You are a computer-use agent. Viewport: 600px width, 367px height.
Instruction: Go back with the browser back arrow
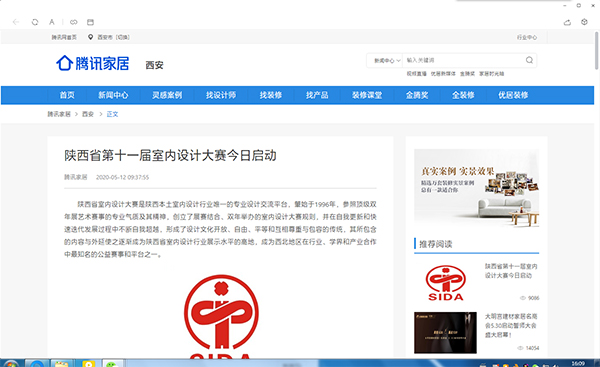click(16, 22)
